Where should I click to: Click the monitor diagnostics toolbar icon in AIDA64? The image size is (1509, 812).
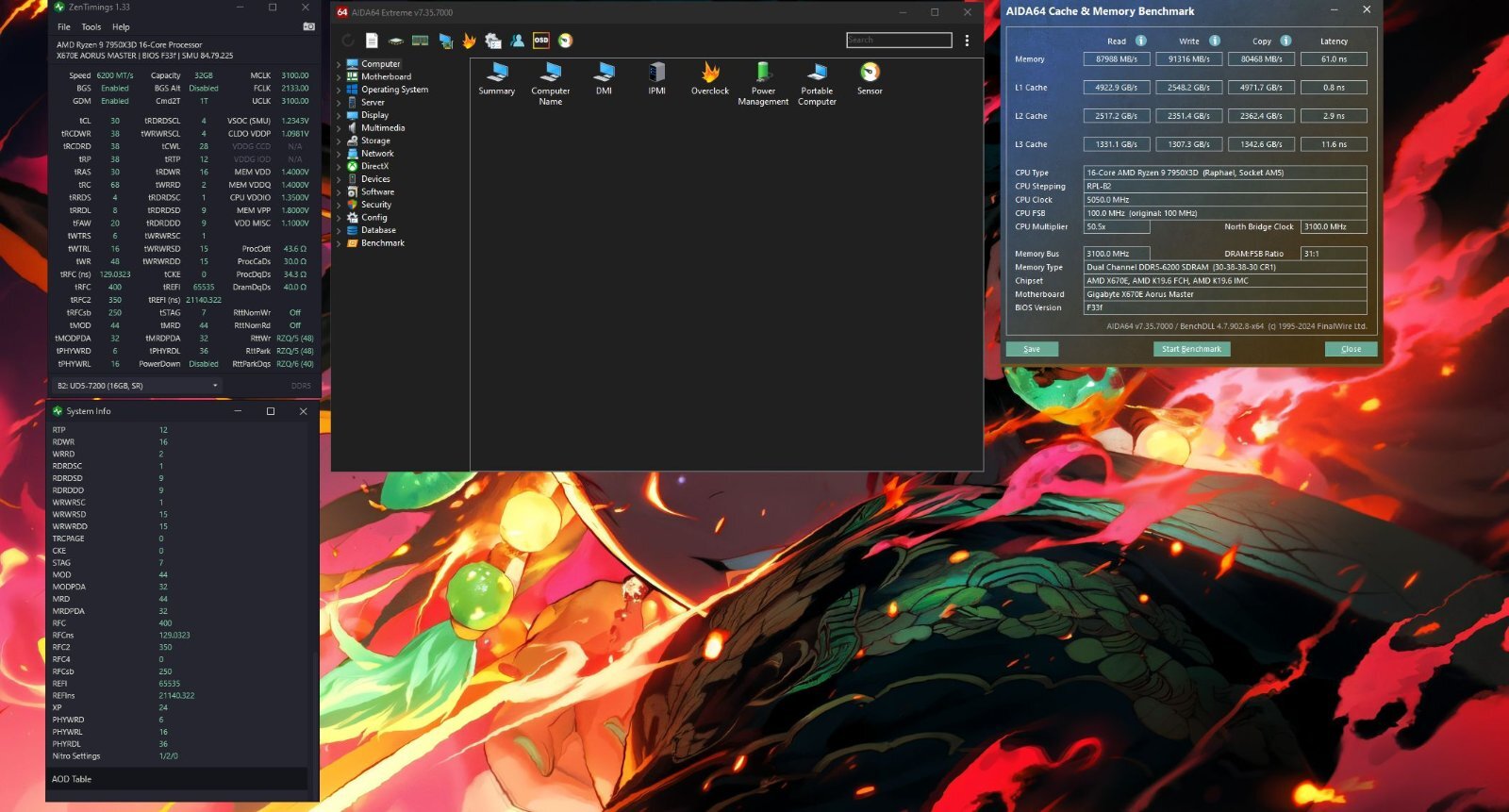pyautogui.click(x=445, y=41)
